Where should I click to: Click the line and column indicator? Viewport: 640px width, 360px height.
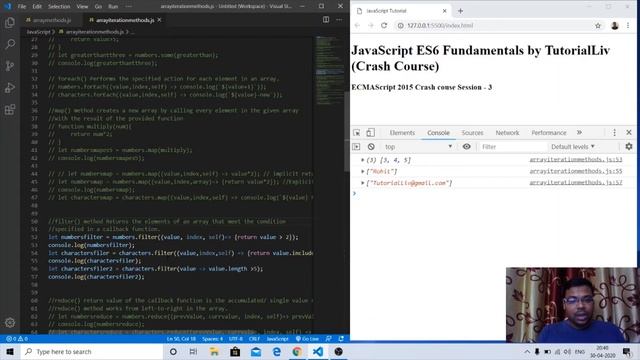[181, 339]
